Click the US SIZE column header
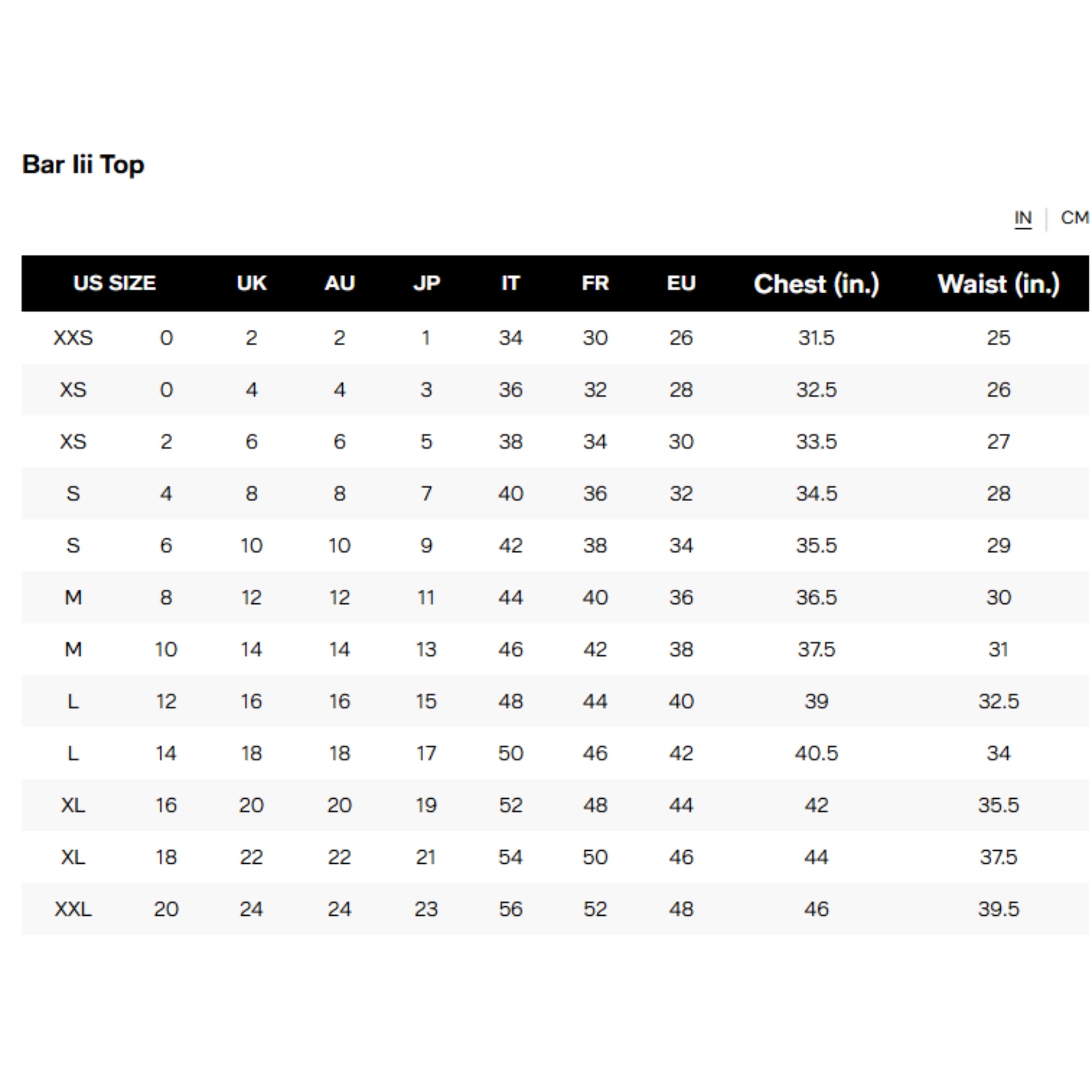The width and height of the screenshot is (1092, 1092). click(x=114, y=283)
